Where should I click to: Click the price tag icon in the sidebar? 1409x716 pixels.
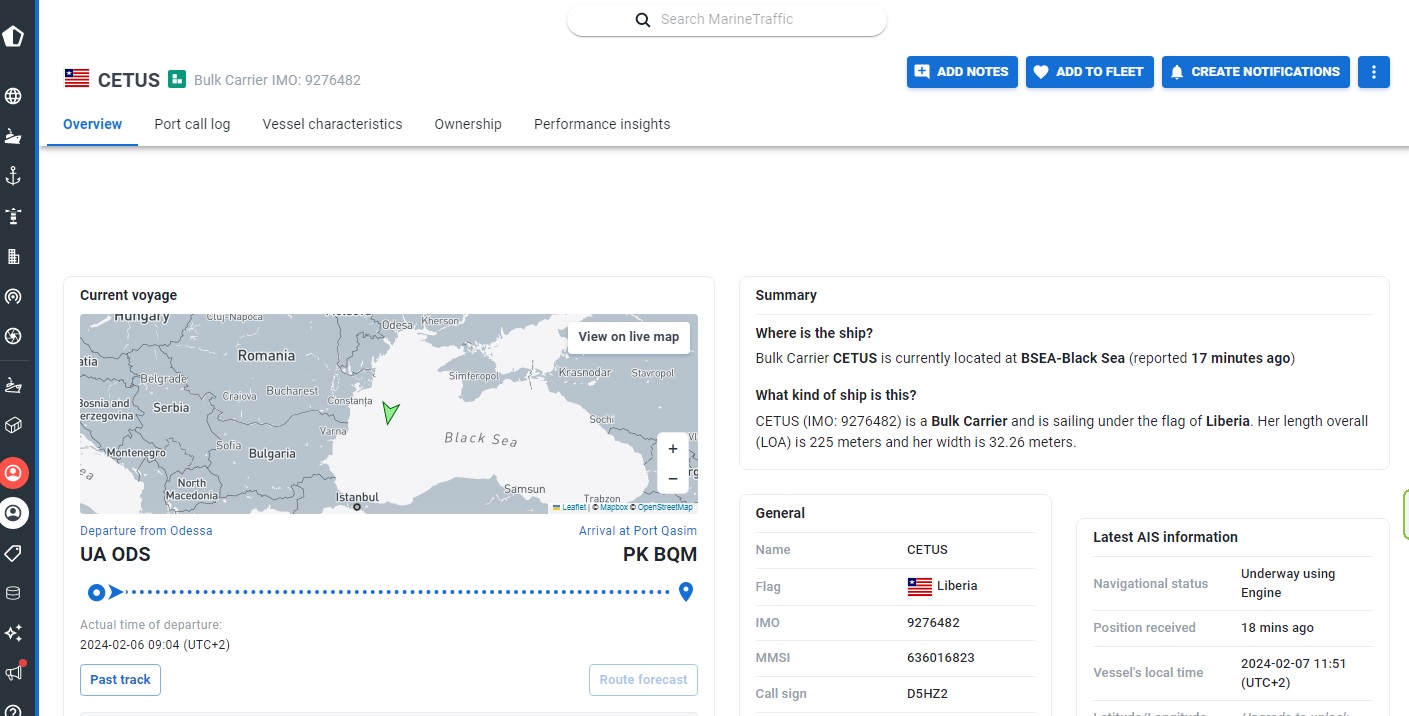point(14,553)
